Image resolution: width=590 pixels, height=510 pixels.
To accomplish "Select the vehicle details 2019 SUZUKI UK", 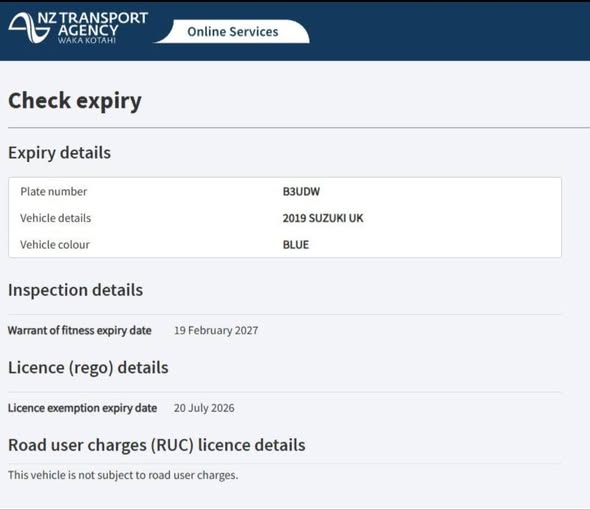I will tap(323, 218).
